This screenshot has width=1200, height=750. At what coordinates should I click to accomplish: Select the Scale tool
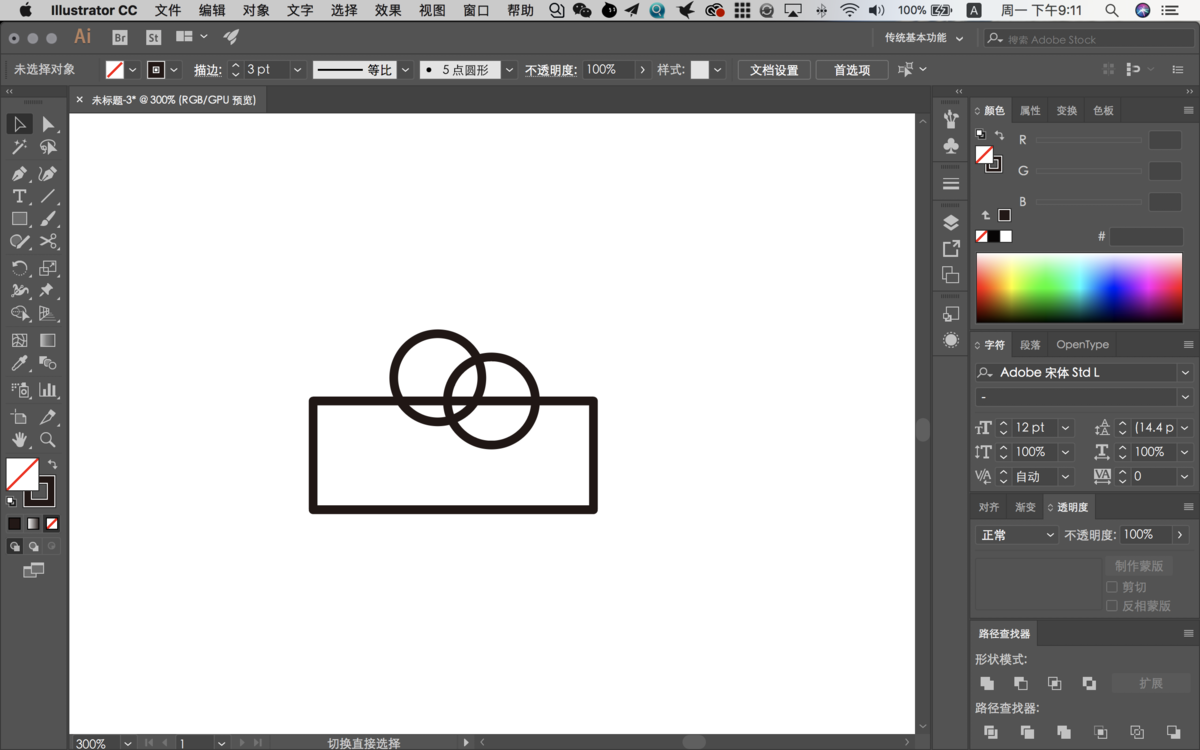pos(48,268)
